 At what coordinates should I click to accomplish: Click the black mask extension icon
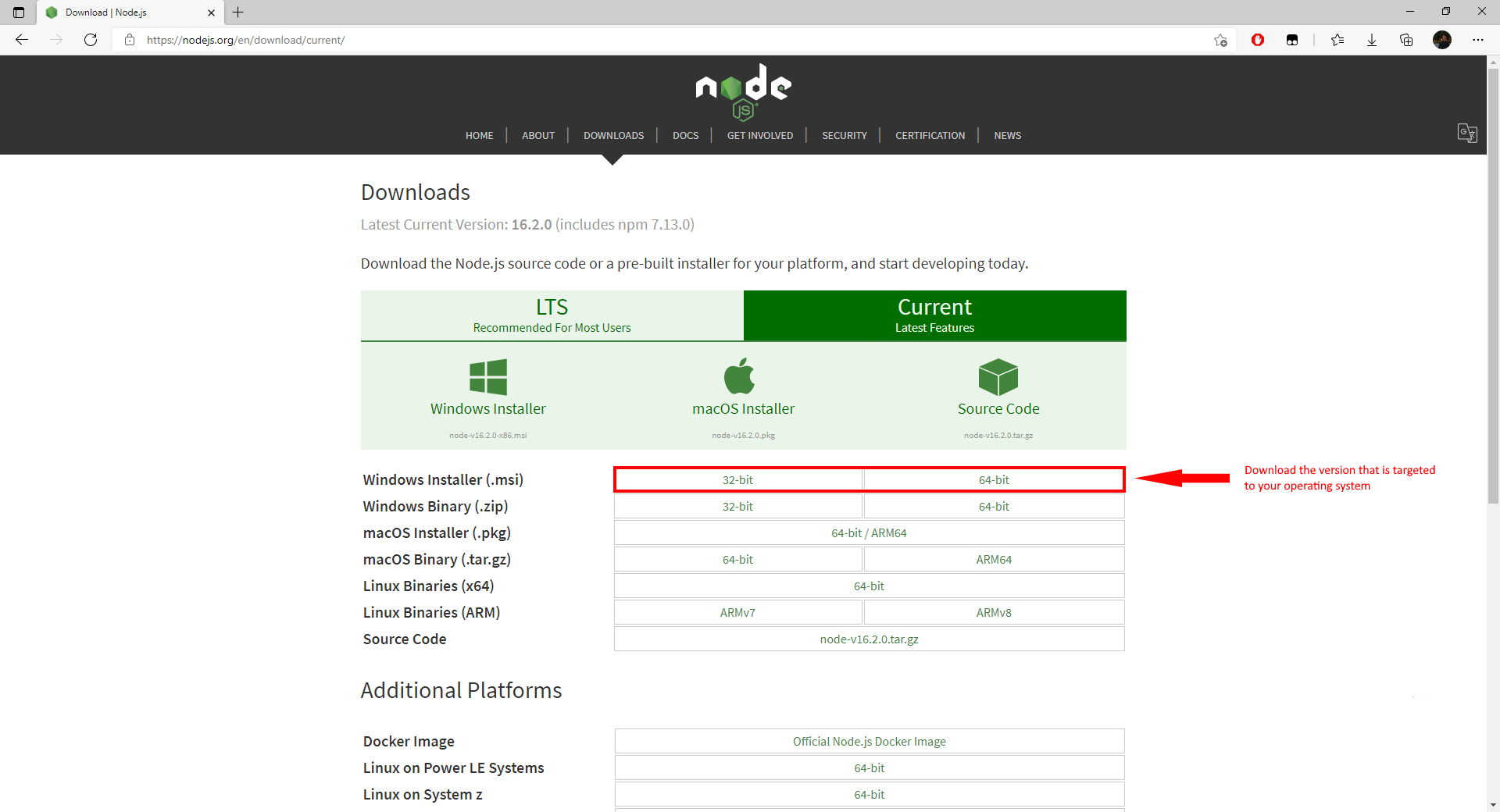[1292, 40]
